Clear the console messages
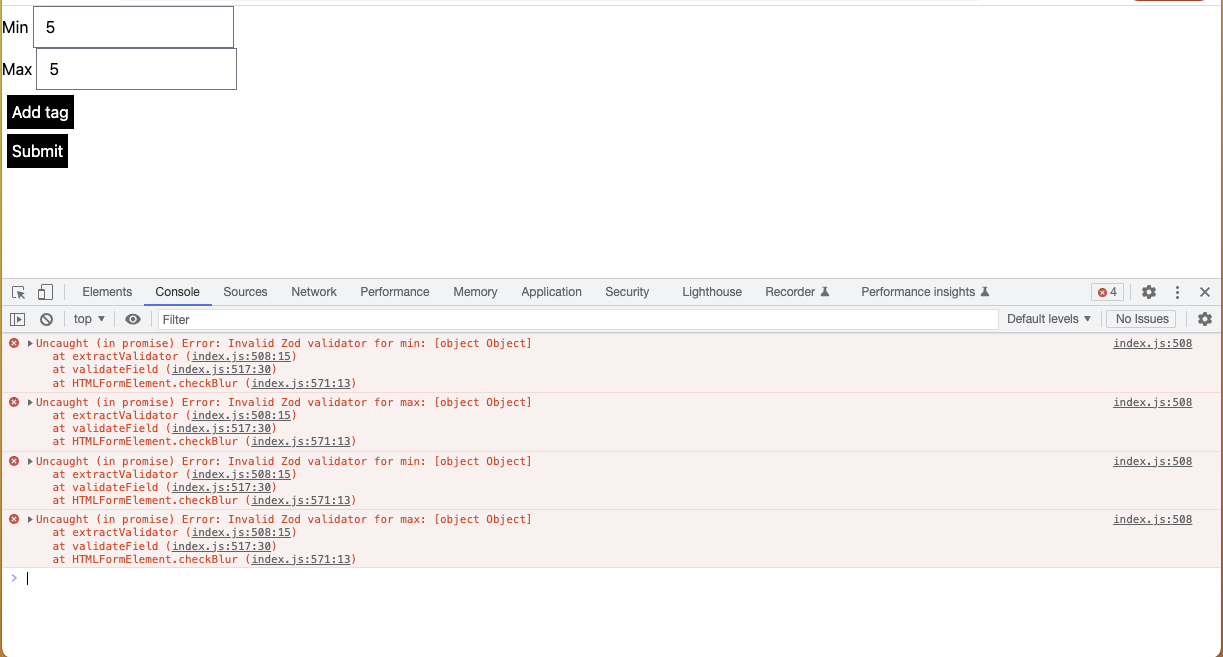Image resolution: width=1223 pixels, height=657 pixels. coord(46,318)
